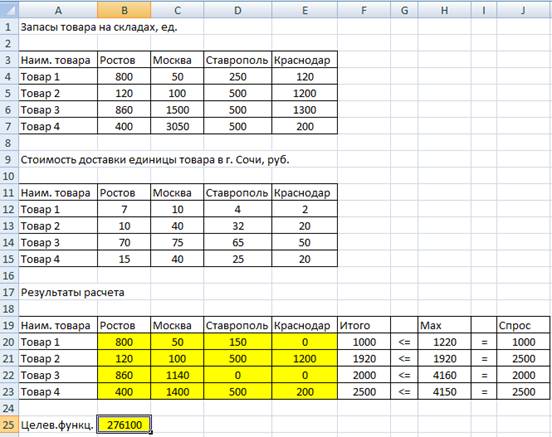Click the target function cell 276100
The width and height of the screenshot is (552, 437).
[124, 425]
